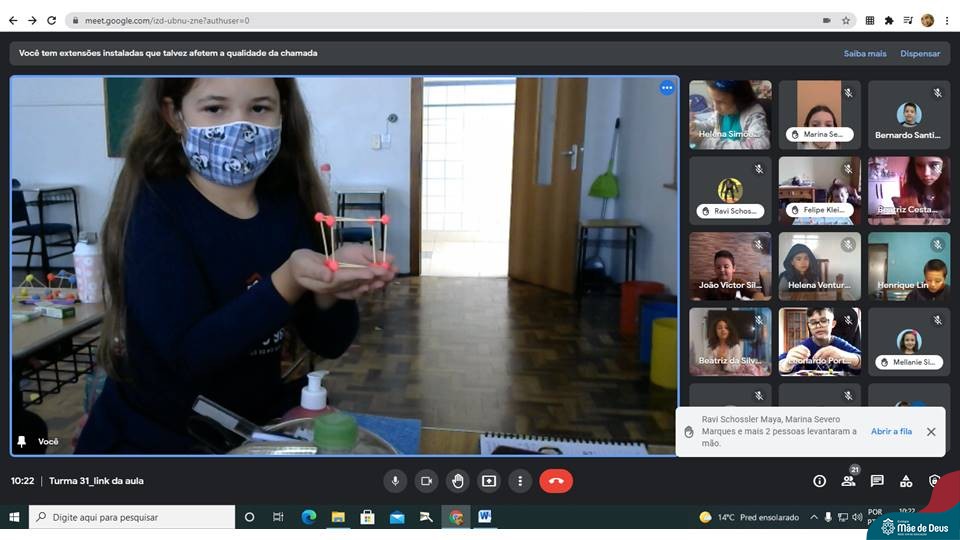
Task: Open meeting details info icon
Action: point(819,481)
